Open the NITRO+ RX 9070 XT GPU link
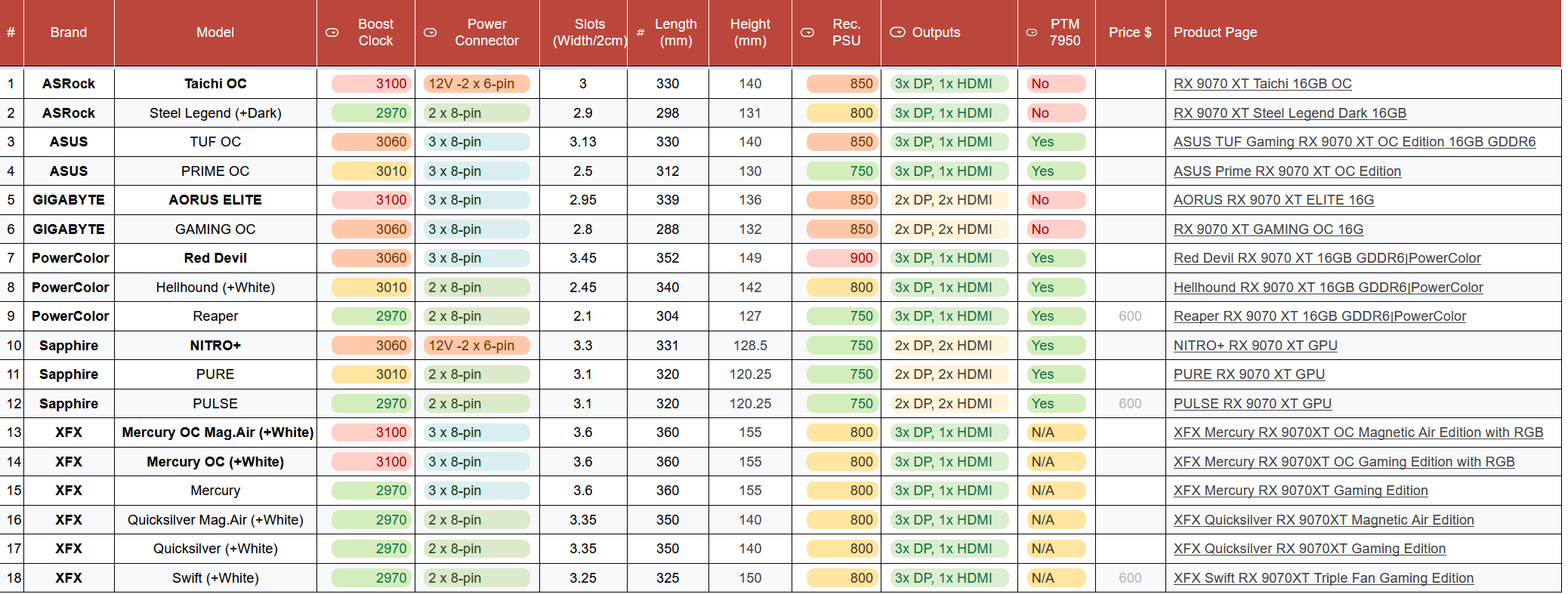Viewport: 1568px width, 594px height. click(x=1255, y=346)
